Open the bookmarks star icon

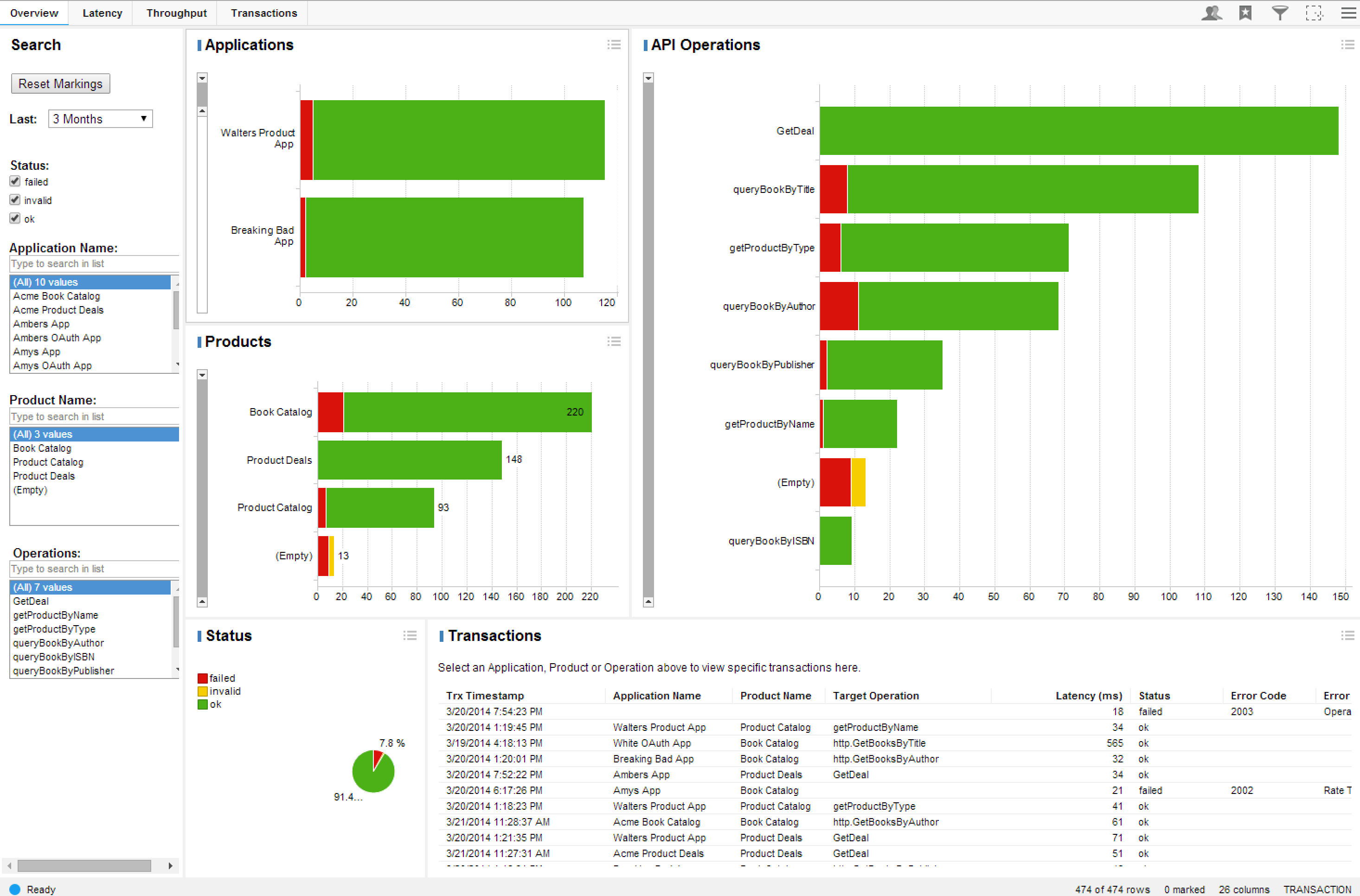[x=1245, y=13]
